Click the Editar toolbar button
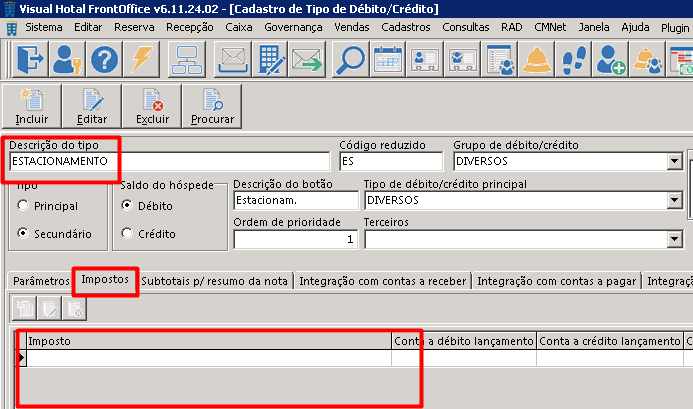 [92, 107]
